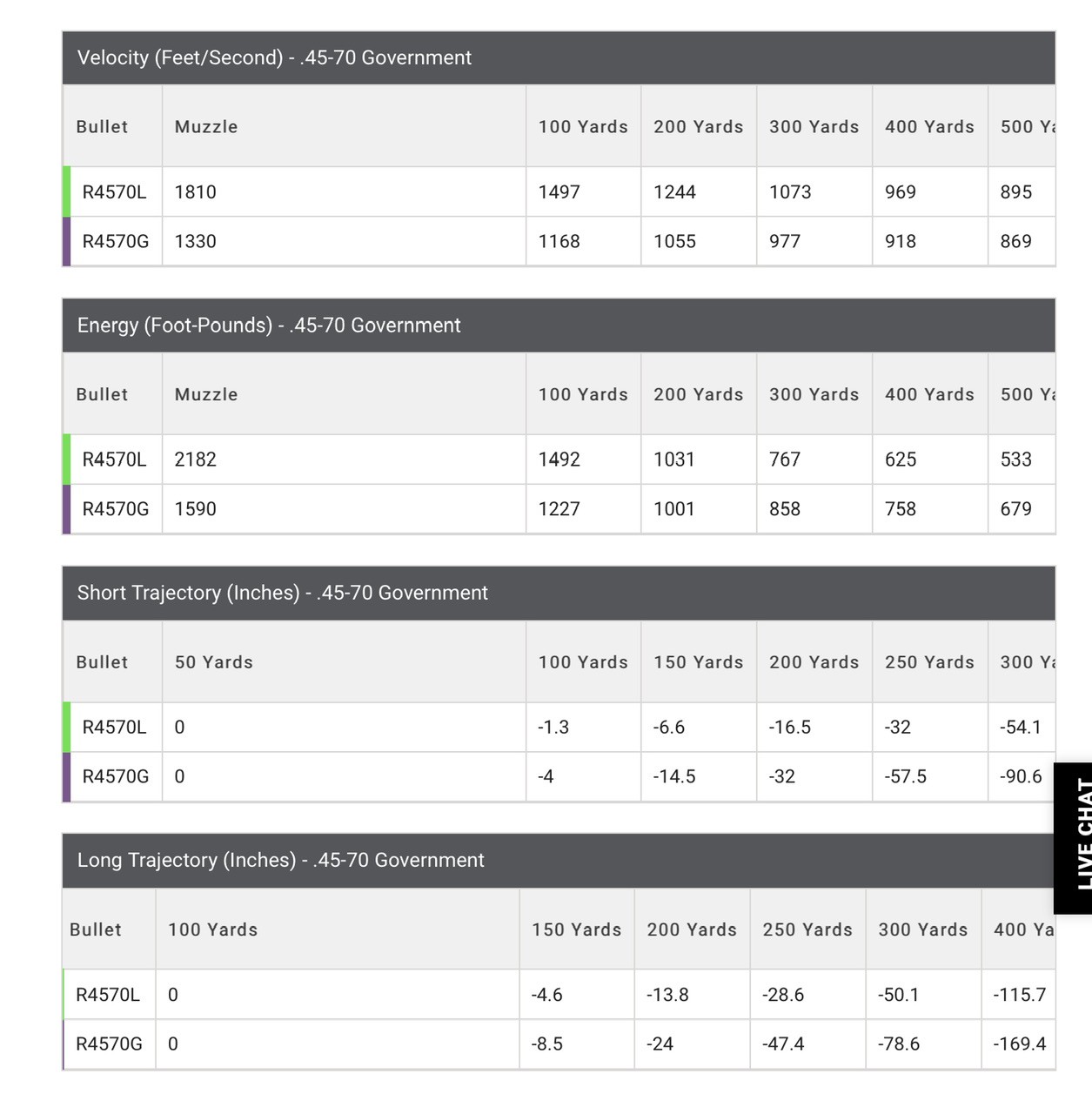The height and width of the screenshot is (1114, 1092).
Task: Select the 2182 muzzle energy cell
Action: [196, 460]
